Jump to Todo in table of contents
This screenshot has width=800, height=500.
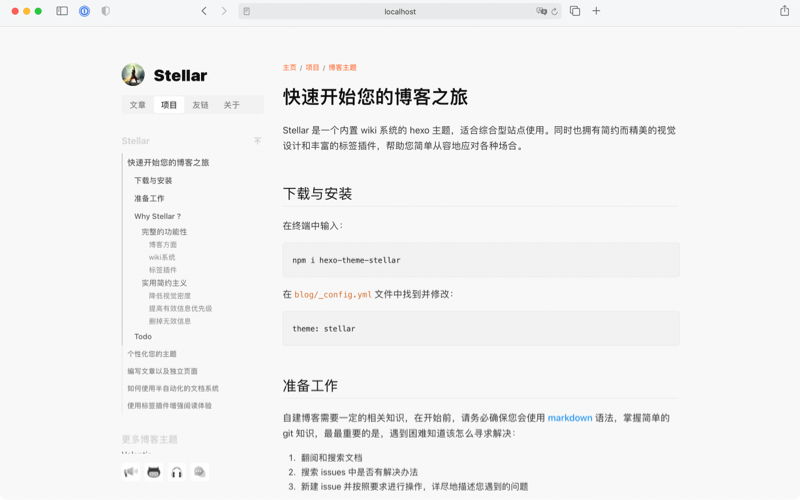(143, 336)
